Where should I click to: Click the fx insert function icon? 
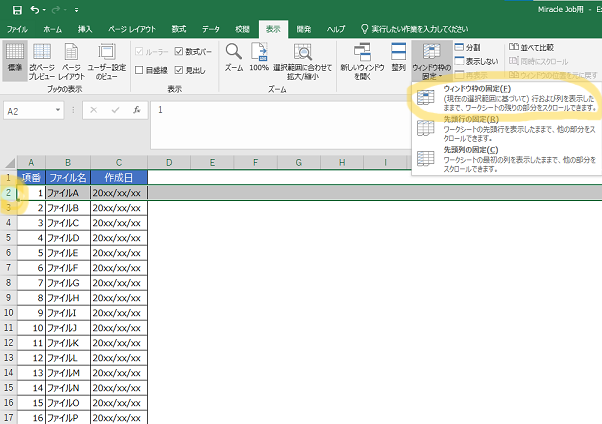pyautogui.click(x=137, y=111)
